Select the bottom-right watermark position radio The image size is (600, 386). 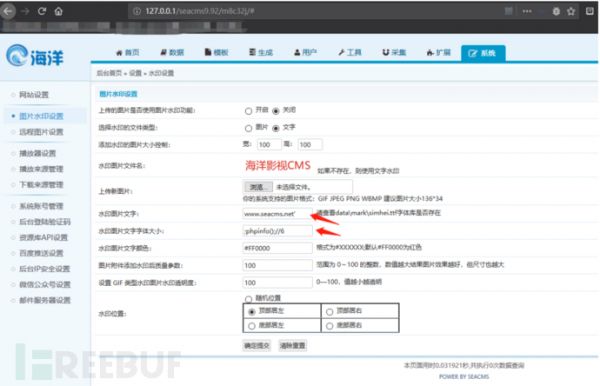tap(329, 326)
